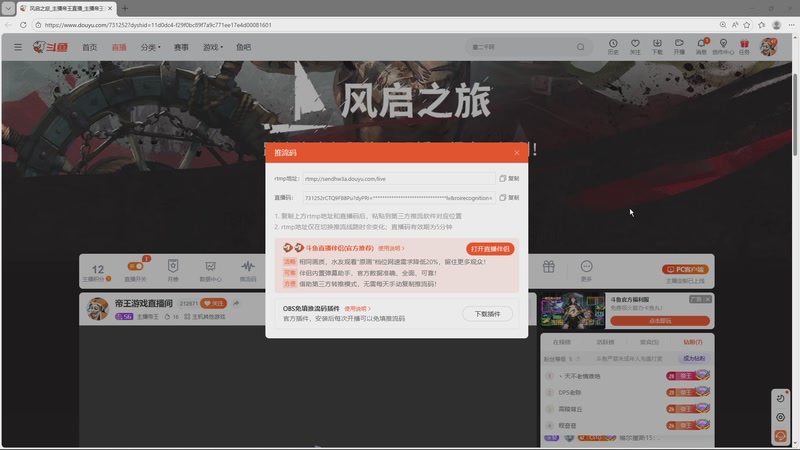The width and height of the screenshot is (800, 450).
Task: Open 使用说明 link for OBS plugin
Action: (x=357, y=309)
